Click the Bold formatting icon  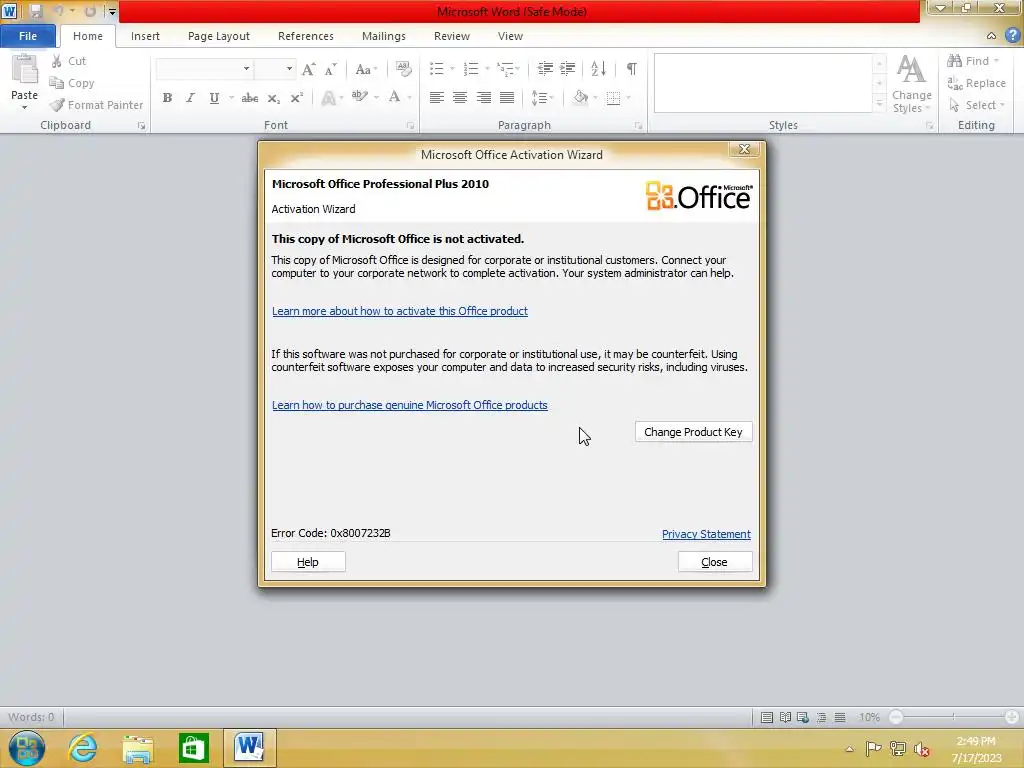(x=167, y=98)
